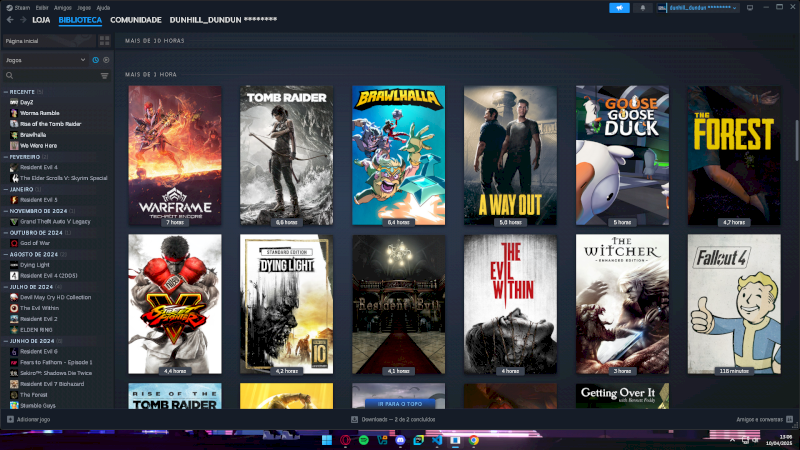
Task: Select ELDEN RING in the game list
Action: click(36, 329)
